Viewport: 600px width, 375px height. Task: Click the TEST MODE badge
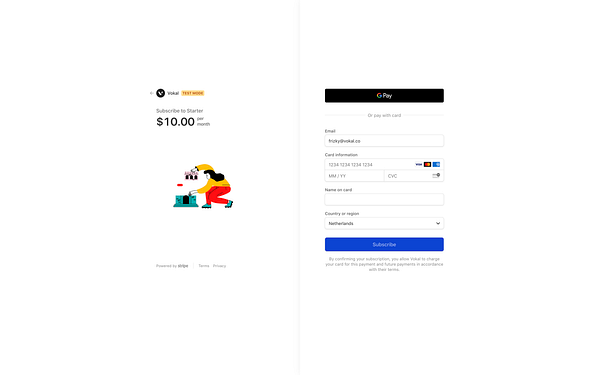(x=192, y=93)
